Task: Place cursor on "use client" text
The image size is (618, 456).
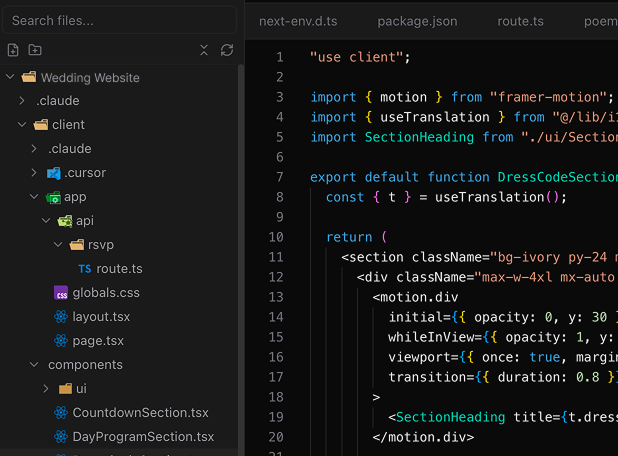Action: 357,57
